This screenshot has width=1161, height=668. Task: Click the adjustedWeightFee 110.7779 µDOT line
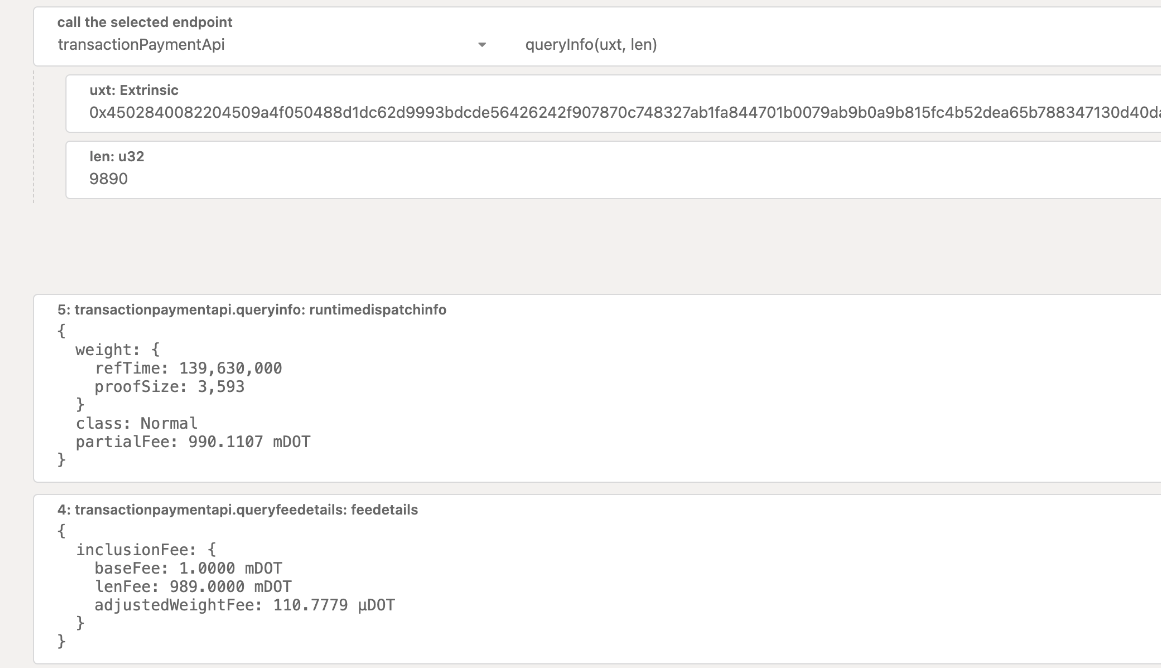[x=244, y=605]
